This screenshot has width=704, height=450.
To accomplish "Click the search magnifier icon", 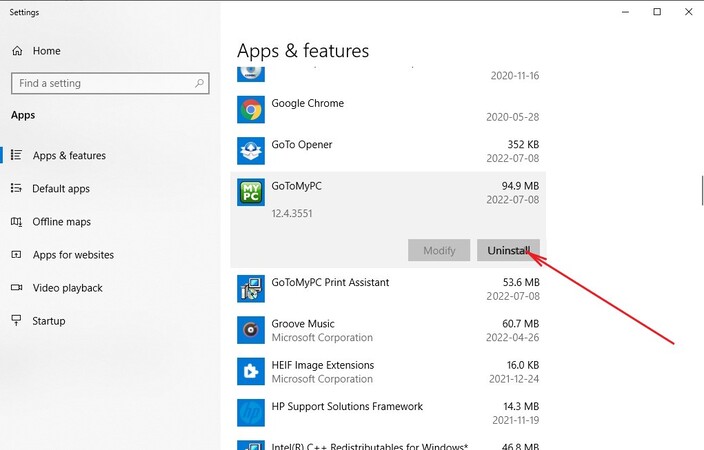I will point(199,83).
